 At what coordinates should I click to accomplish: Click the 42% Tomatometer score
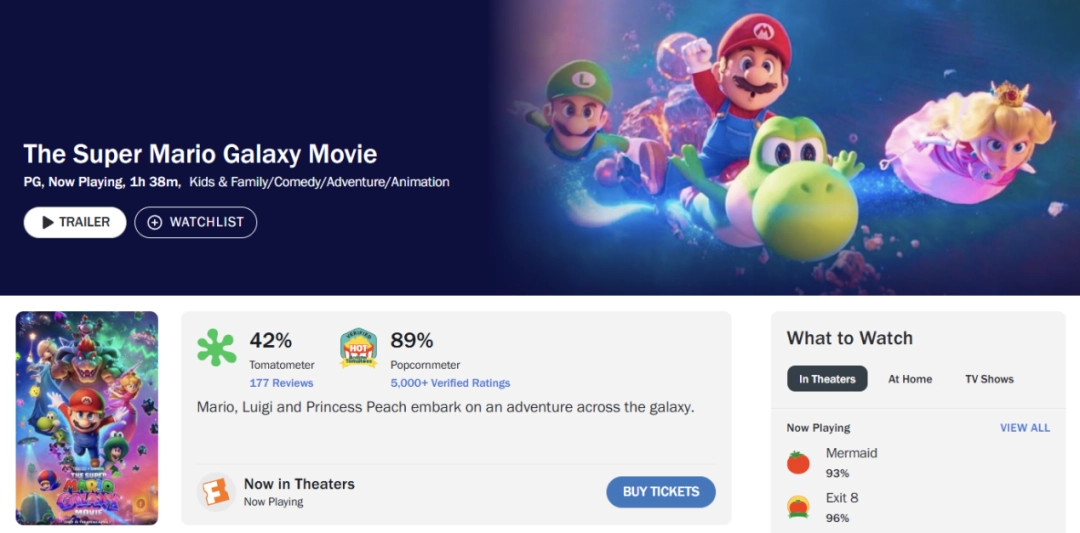(x=271, y=340)
